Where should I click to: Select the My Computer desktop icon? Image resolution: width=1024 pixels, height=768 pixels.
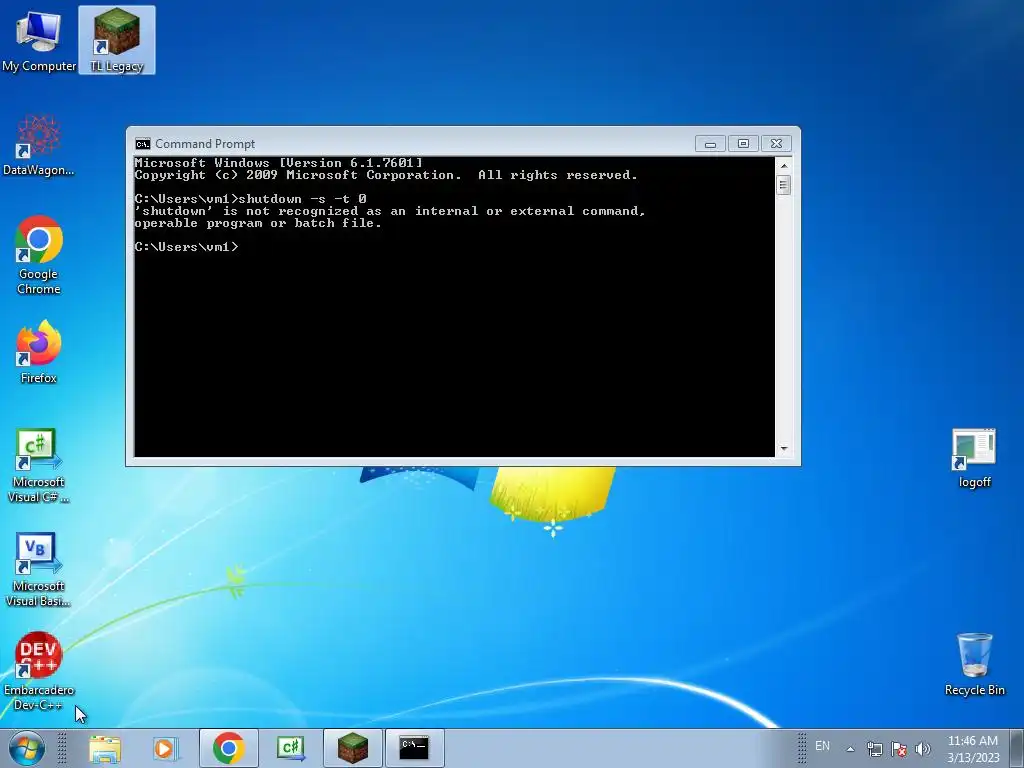pos(39,40)
